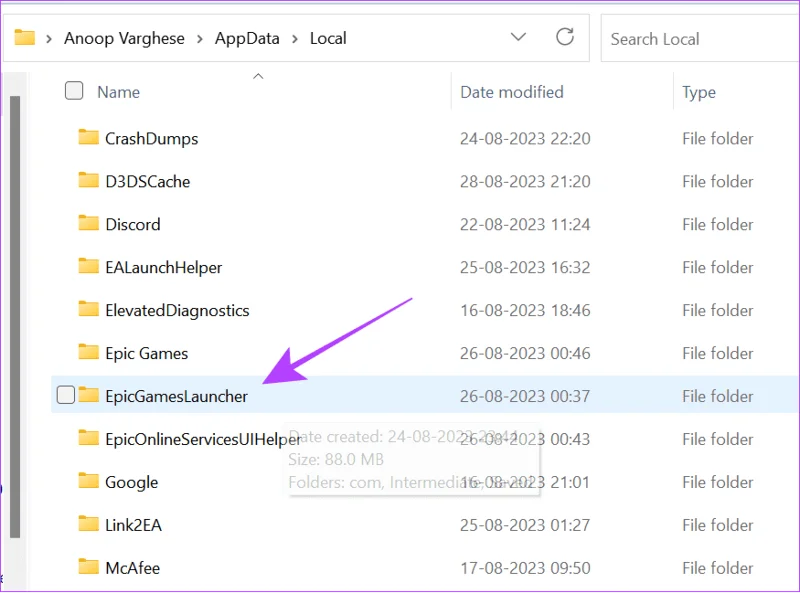Click the D3DSCache folder icon
The height and width of the screenshot is (593, 800).
click(x=89, y=180)
